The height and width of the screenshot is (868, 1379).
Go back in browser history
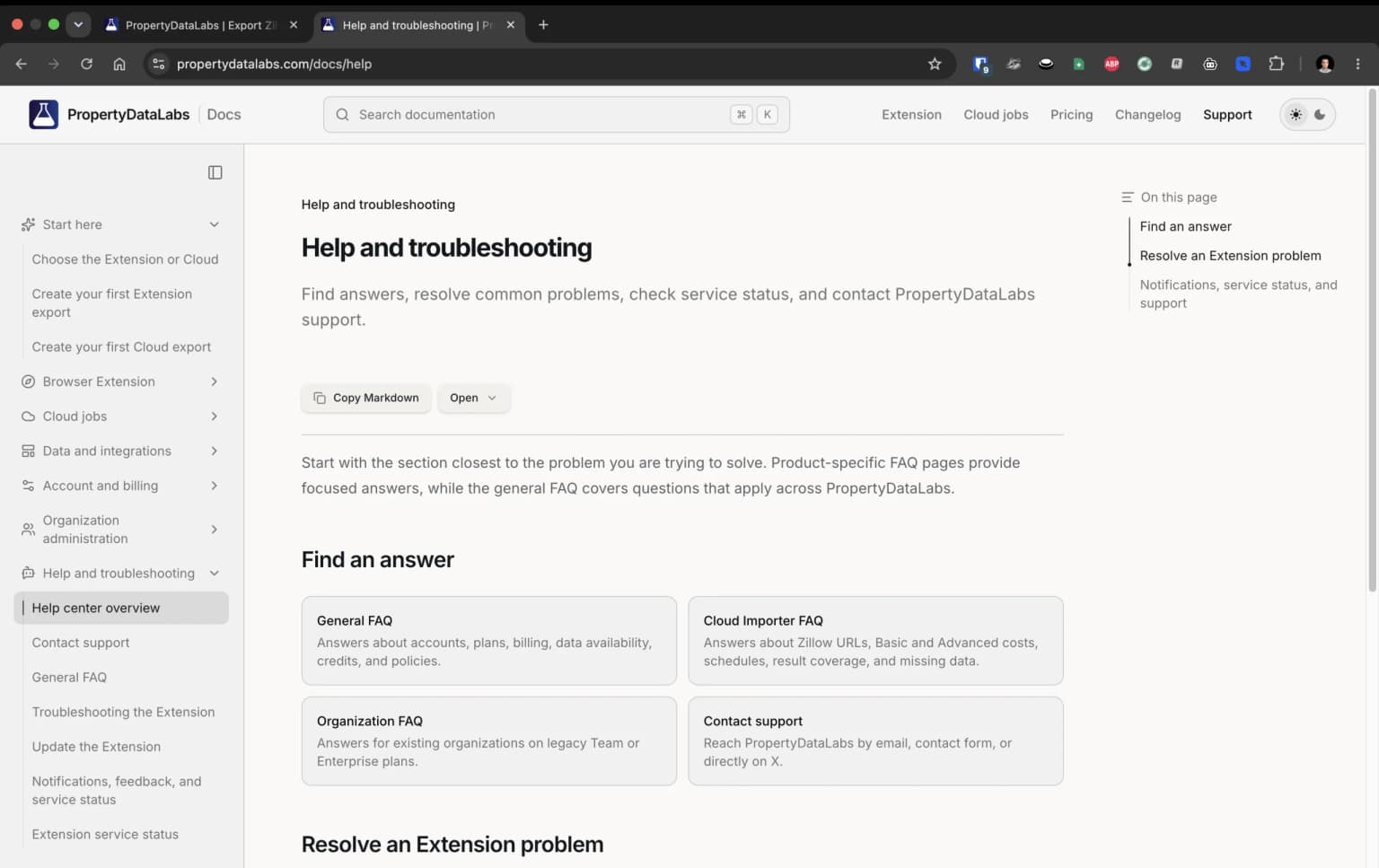tap(22, 64)
